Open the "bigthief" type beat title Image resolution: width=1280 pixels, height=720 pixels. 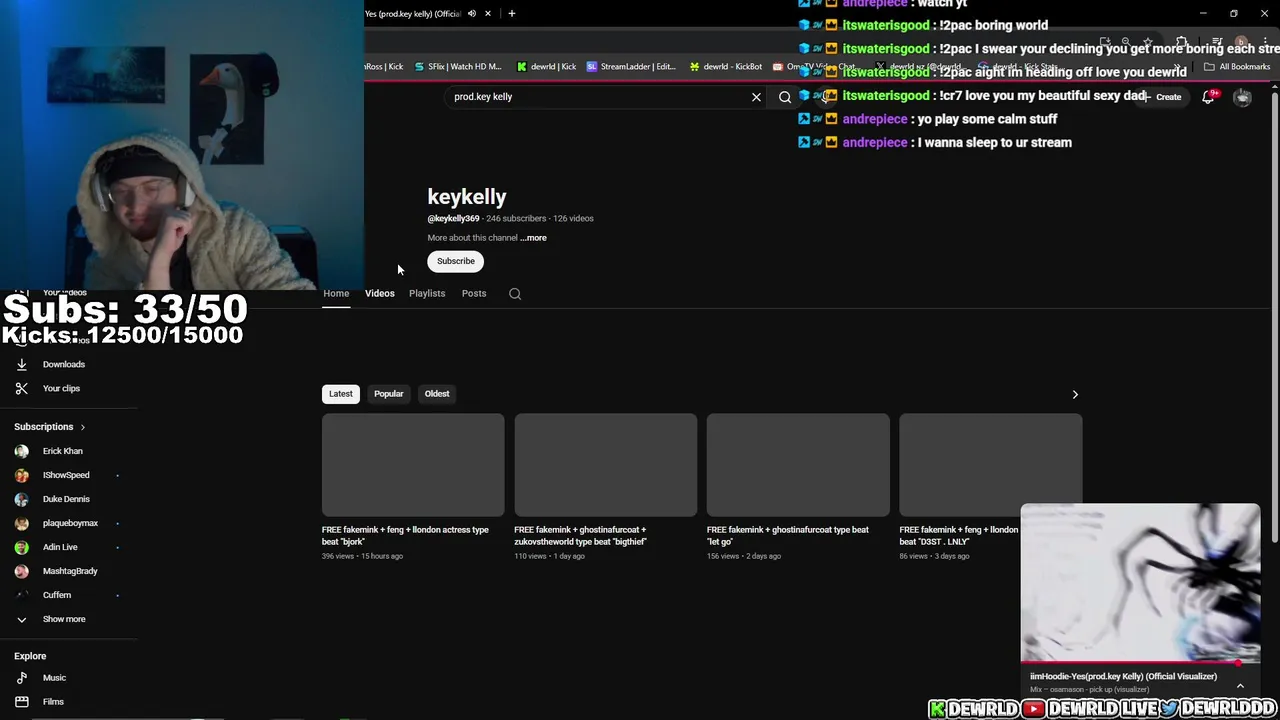[x=581, y=536]
